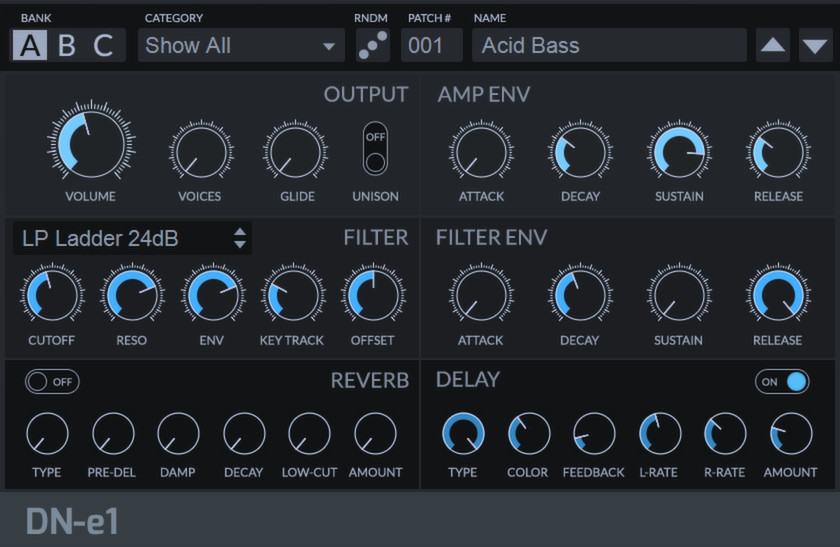Open the LP Ladder 24dB filter type selector

point(131,238)
